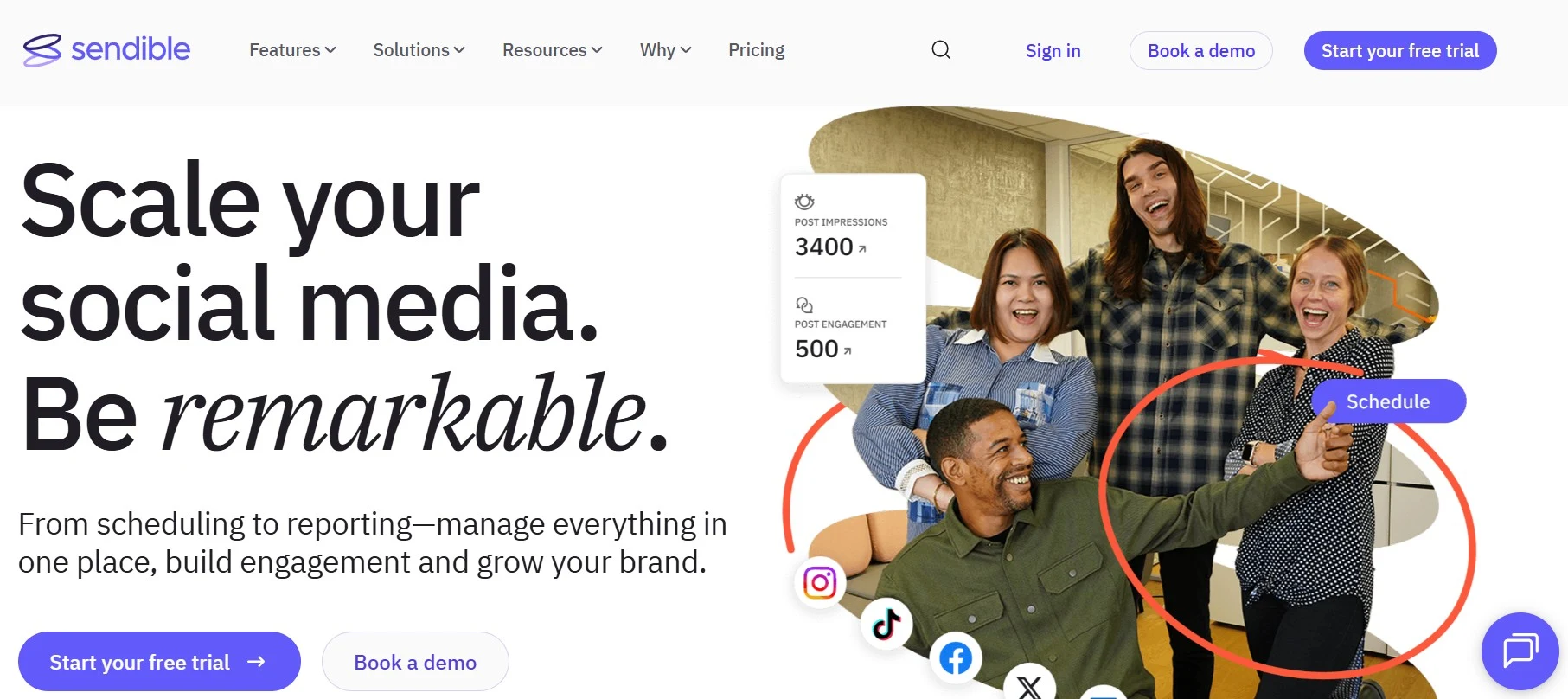Click Book a demo in the header
The height and width of the screenshot is (699, 1568).
tap(1201, 51)
